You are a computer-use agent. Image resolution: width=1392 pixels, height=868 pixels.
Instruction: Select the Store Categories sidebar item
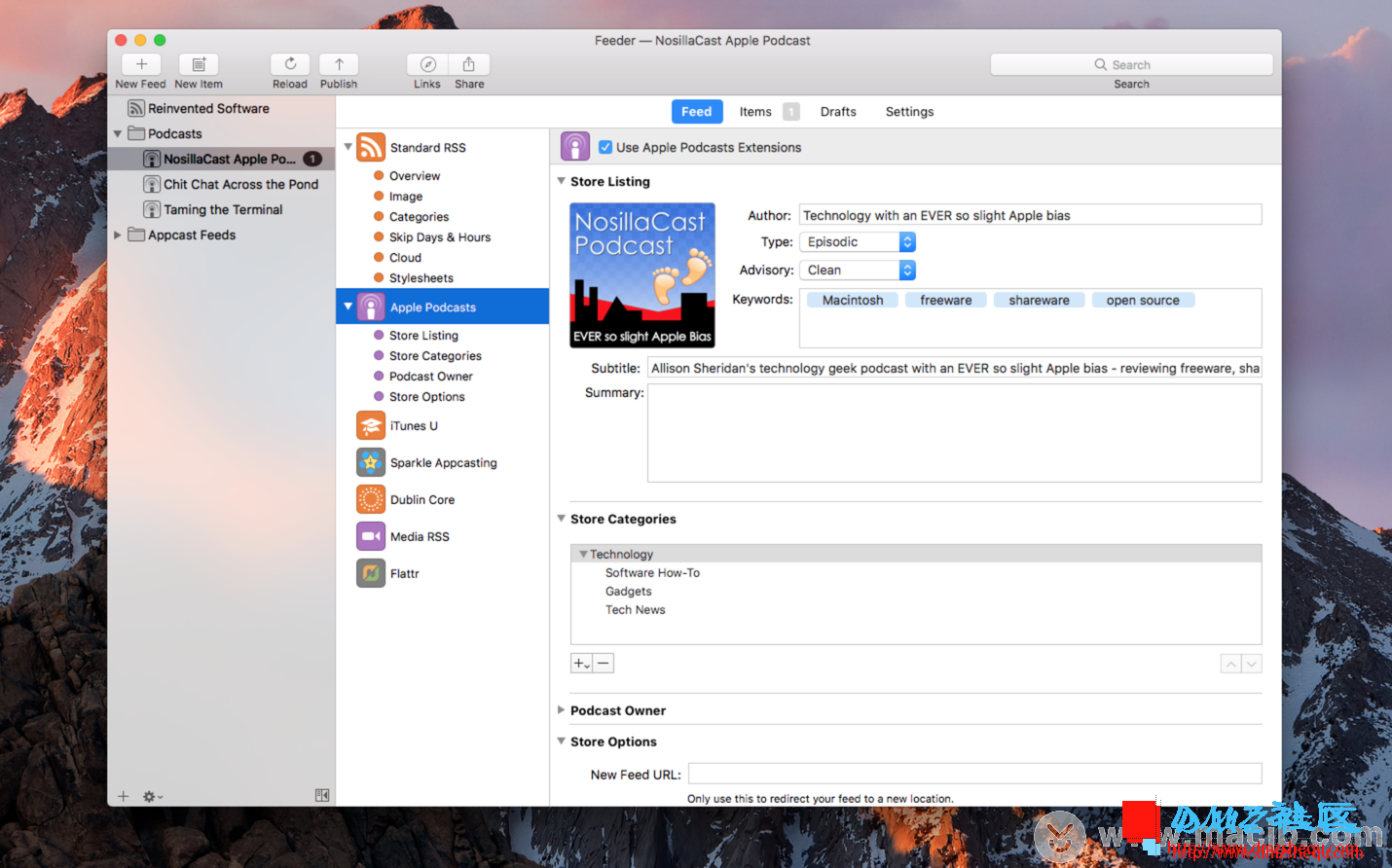tap(435, 356)
